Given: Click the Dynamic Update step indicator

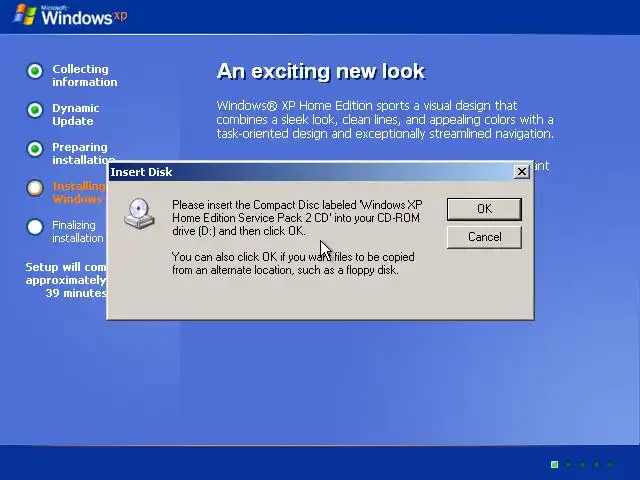Looking at the screenshot, I should pyautogui.click(x=35, y=110).
